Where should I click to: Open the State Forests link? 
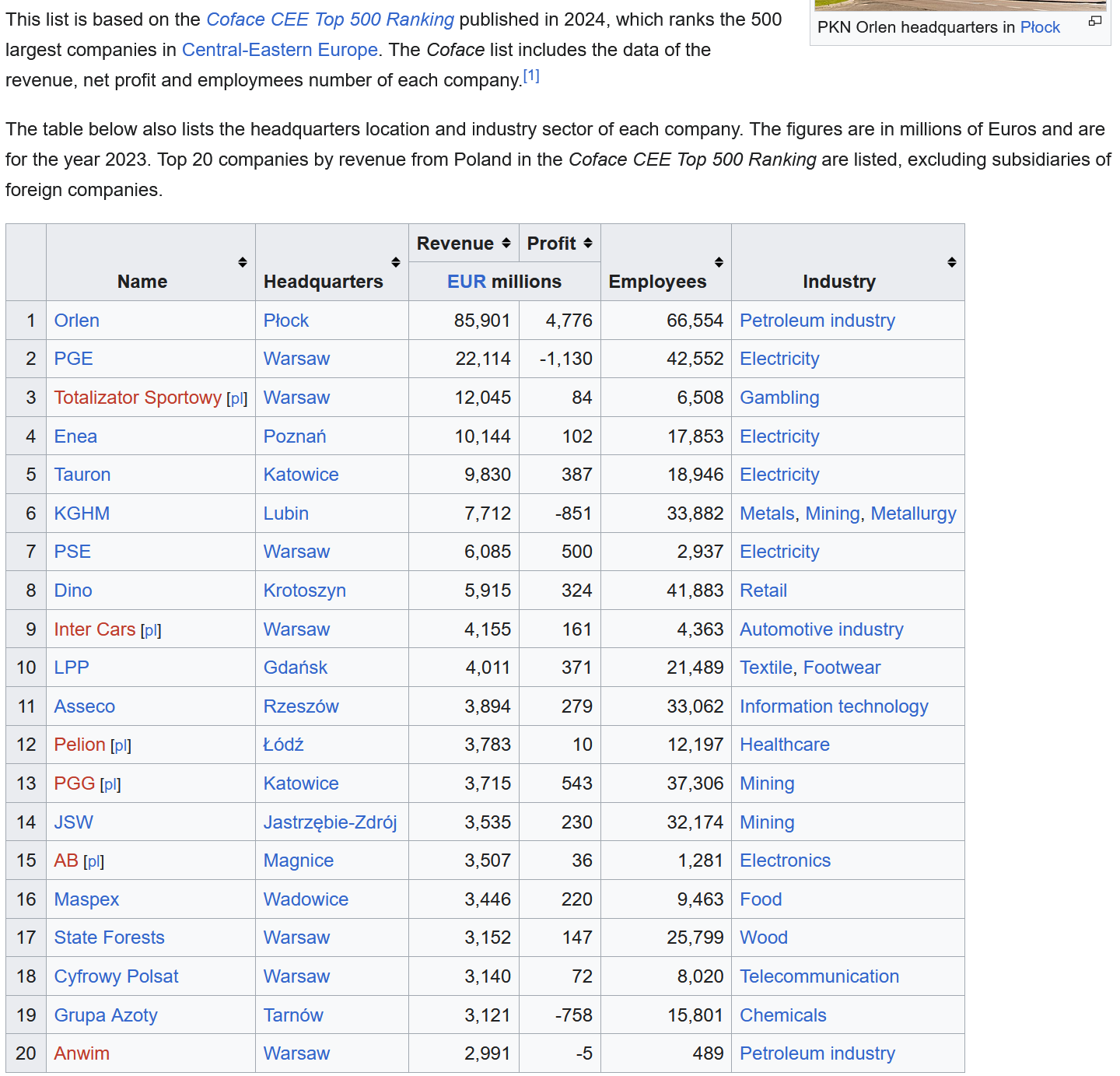(x=110, y=938)
